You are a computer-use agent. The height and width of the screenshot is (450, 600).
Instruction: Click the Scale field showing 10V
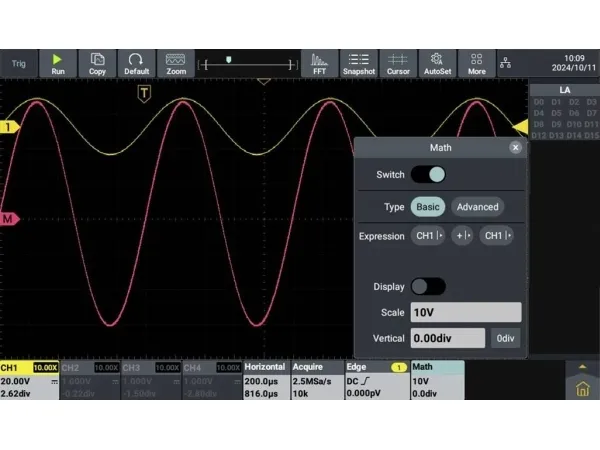pyautogui.click(x=465, y=312)
